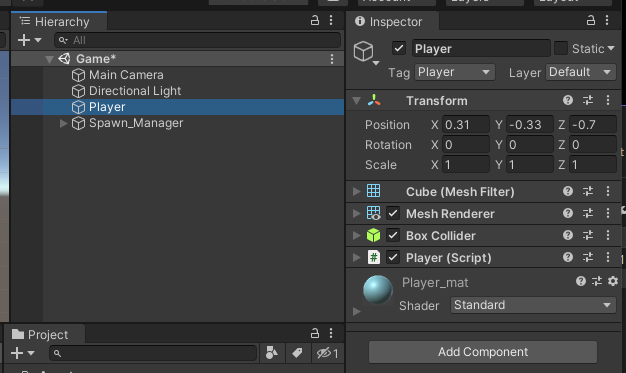Expand the Mesh Renderer component
This screenshot has width=626, height=373.
click(x=357, y=213)
